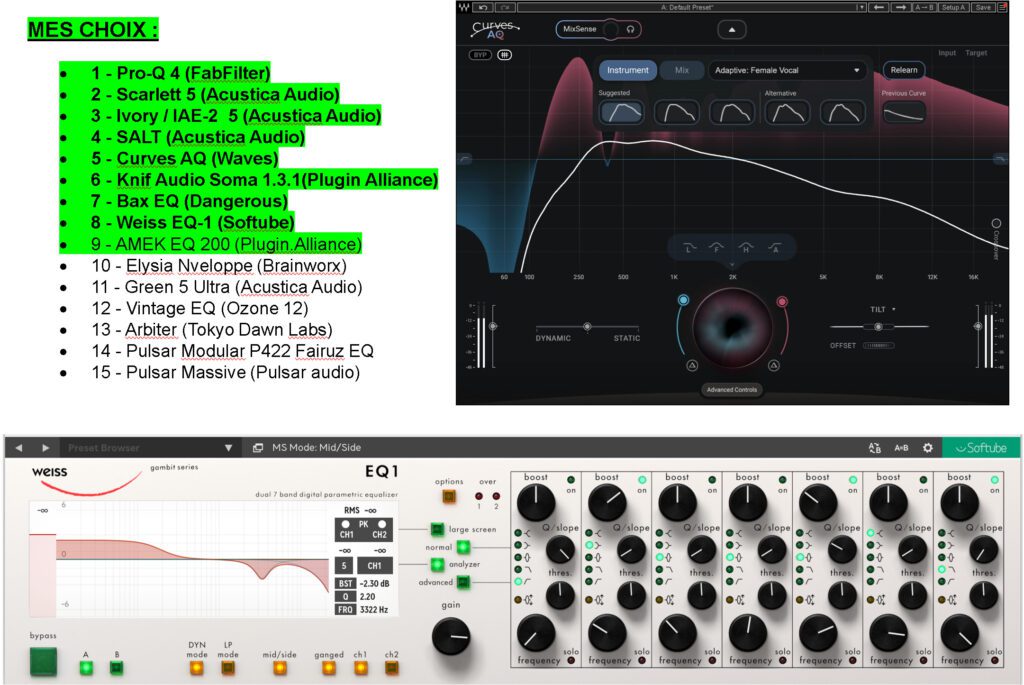Click the Dynamic/Static slider handle

587,326
